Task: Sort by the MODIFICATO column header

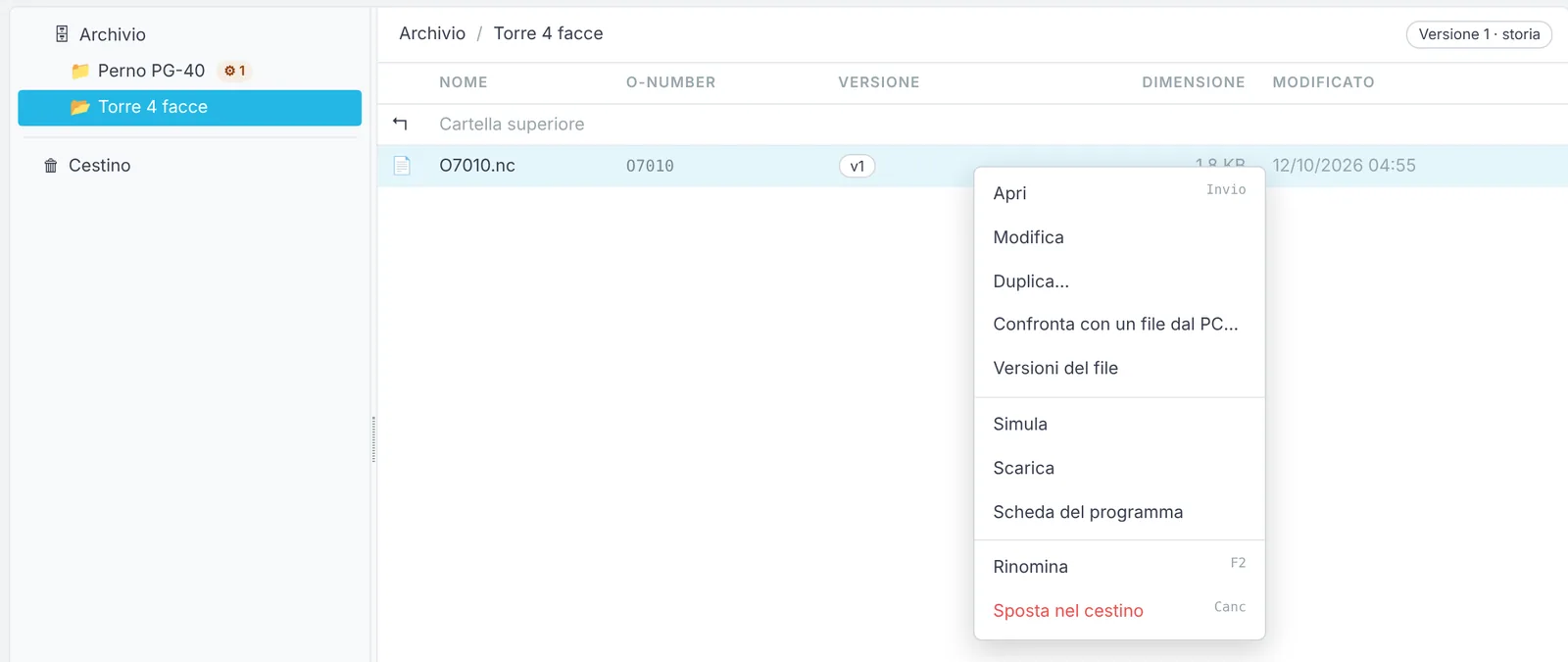Action: [x=1324, y=82]
